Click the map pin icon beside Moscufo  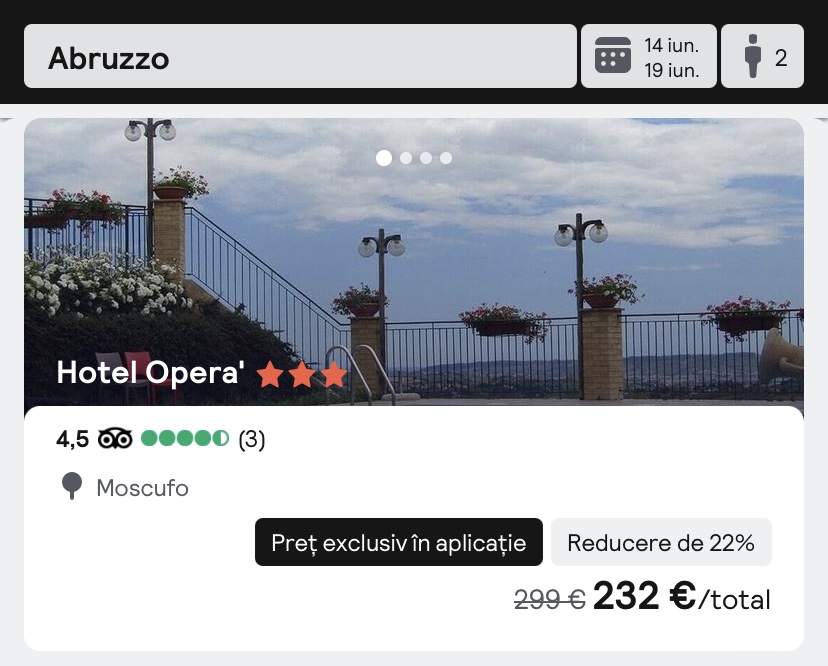(72, 486)
